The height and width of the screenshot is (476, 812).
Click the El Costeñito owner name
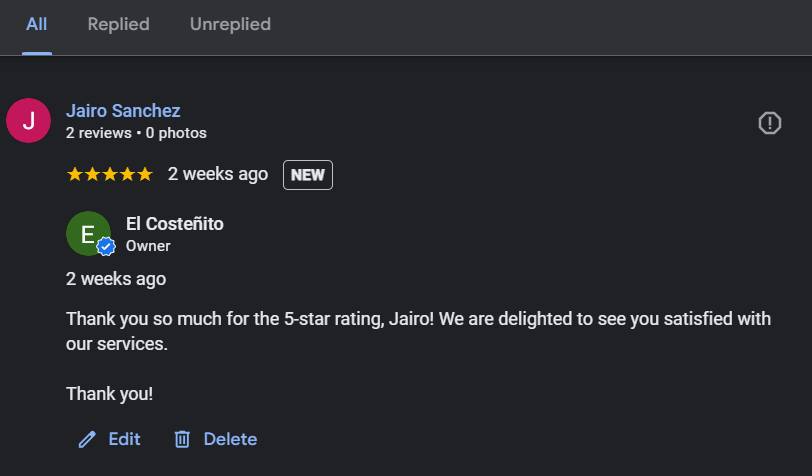[x=175, y=224]
